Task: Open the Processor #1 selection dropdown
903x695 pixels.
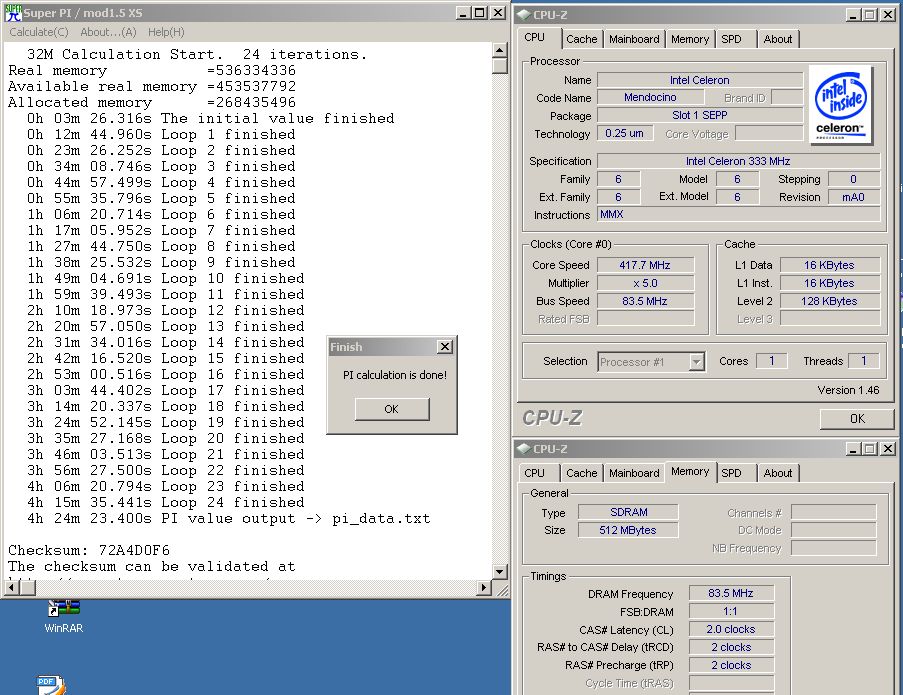Action: (651, 362)
